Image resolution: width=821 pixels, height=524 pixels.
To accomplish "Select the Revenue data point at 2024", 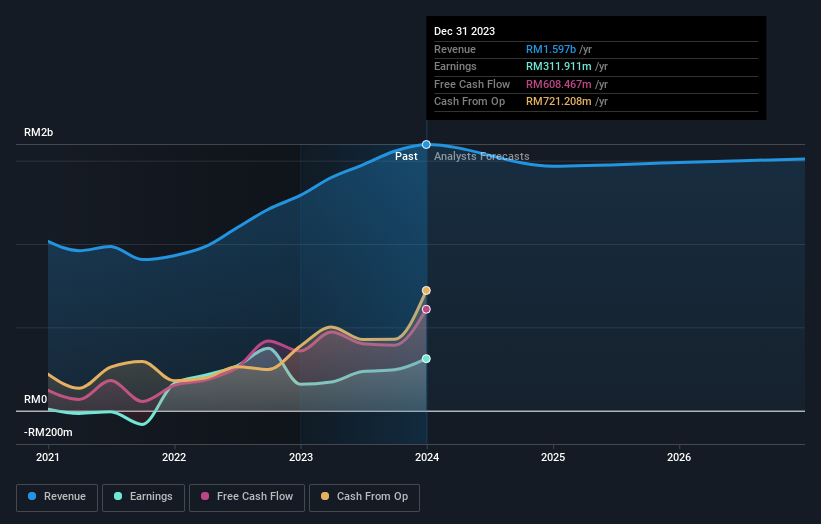I will 426,144.
